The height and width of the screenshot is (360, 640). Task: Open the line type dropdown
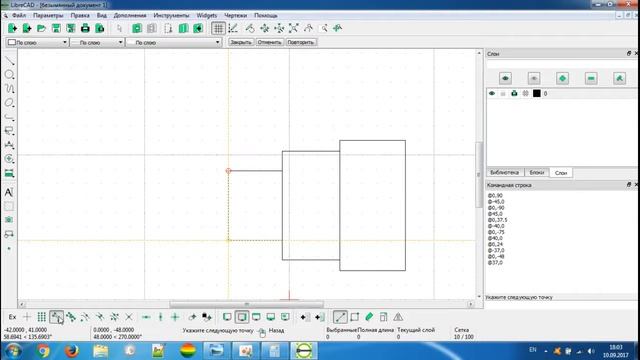click(x=174, y=42)
